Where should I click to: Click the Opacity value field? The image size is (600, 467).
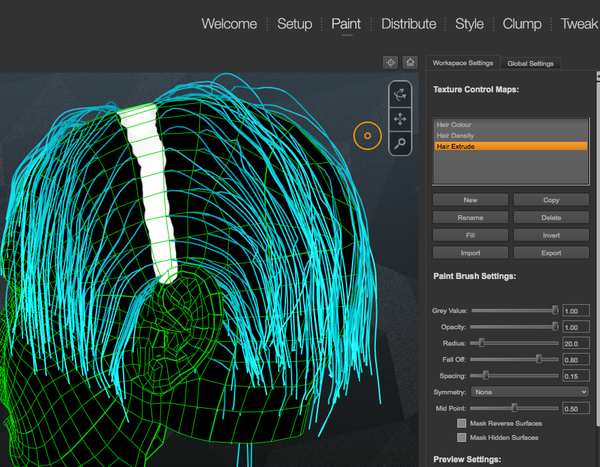[x=576, y=327]
